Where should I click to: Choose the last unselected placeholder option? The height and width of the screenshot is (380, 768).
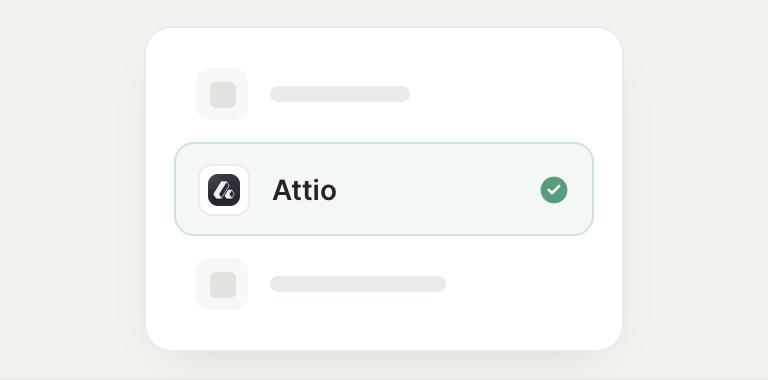coord(321,284)
